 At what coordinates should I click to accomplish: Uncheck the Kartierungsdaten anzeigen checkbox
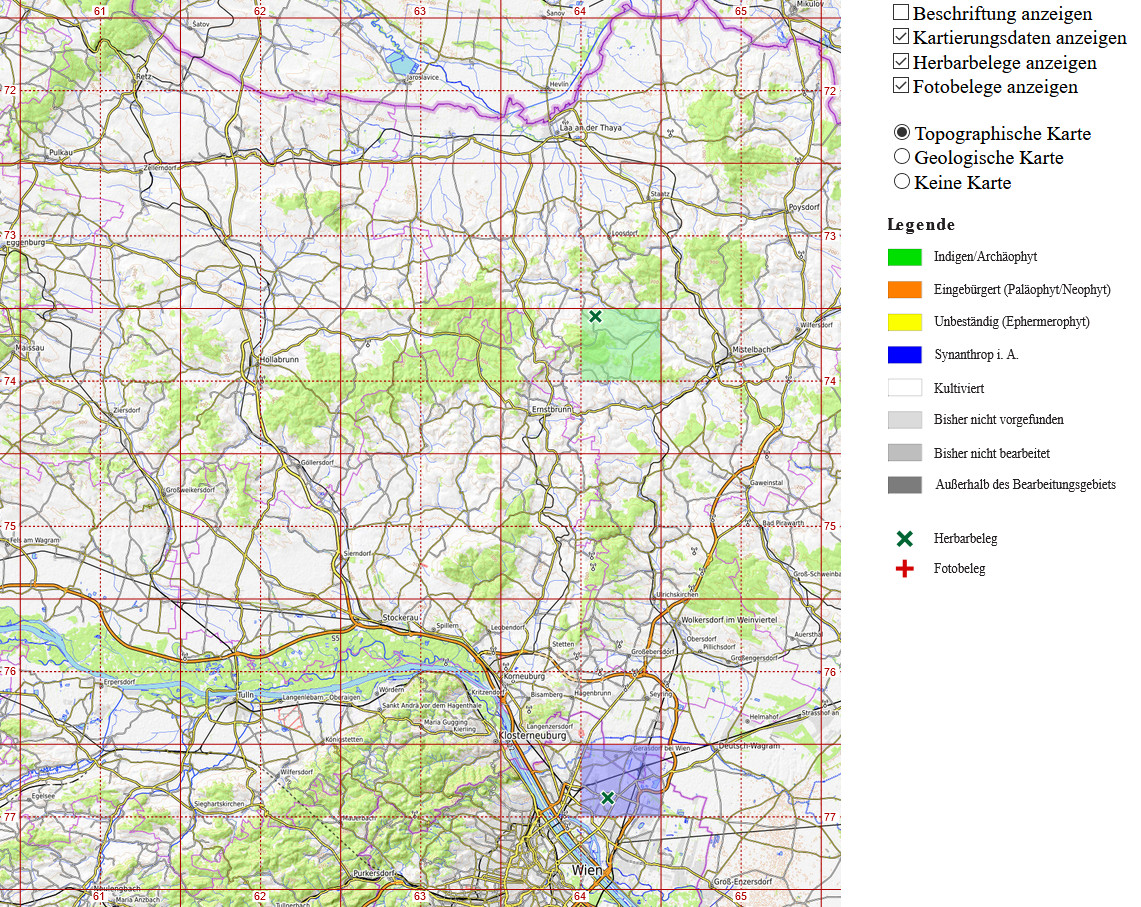point(901,37)
